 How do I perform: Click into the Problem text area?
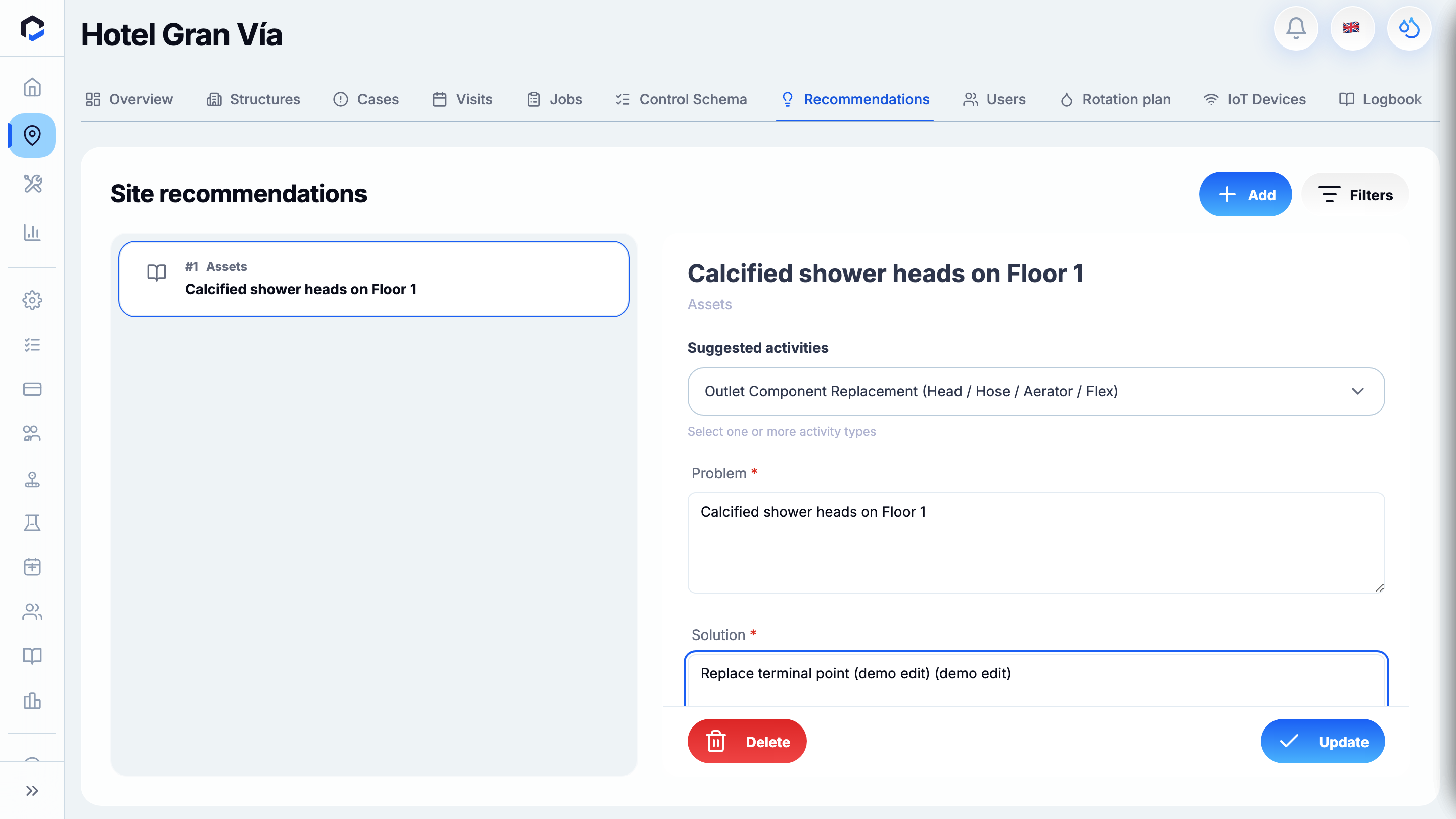(1035, 542)
